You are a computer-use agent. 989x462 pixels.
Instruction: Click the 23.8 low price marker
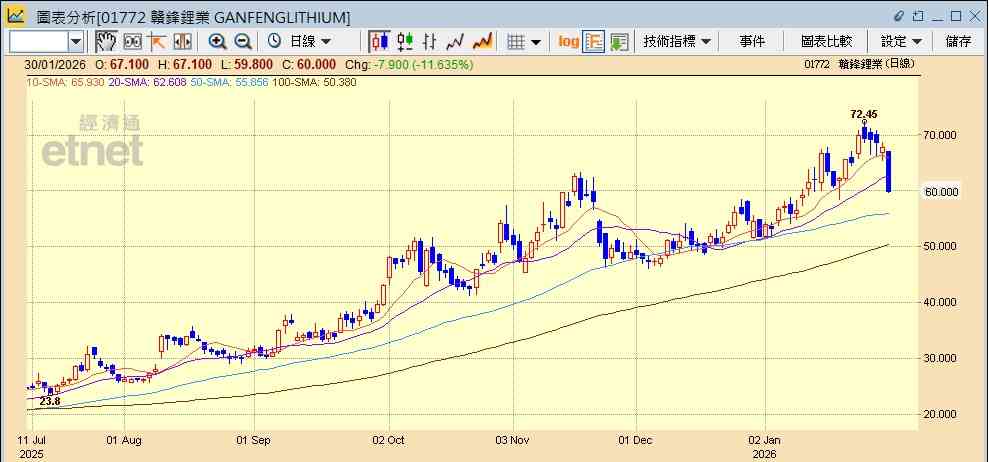50,401
